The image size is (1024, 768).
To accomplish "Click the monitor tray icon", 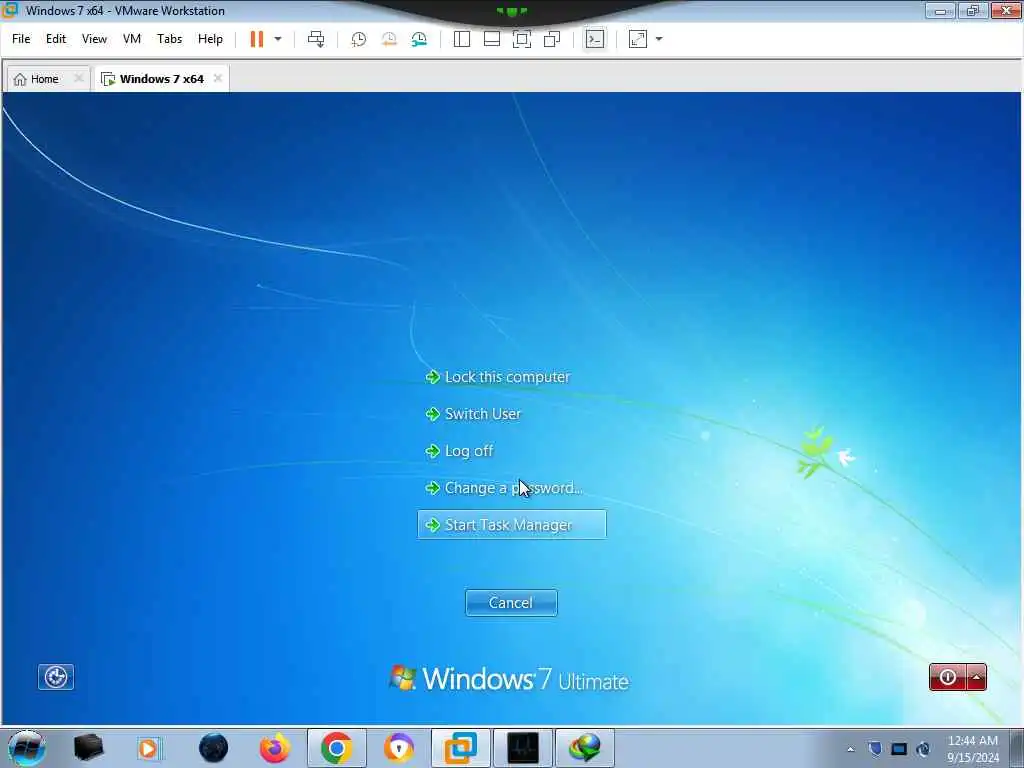I will tap(899, 749).
